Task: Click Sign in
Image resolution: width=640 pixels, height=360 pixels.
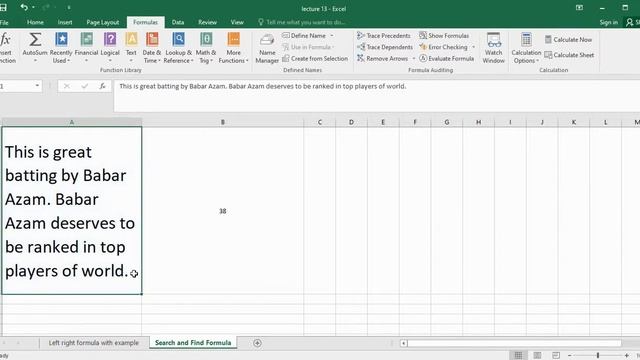Action: pos(609,22)
